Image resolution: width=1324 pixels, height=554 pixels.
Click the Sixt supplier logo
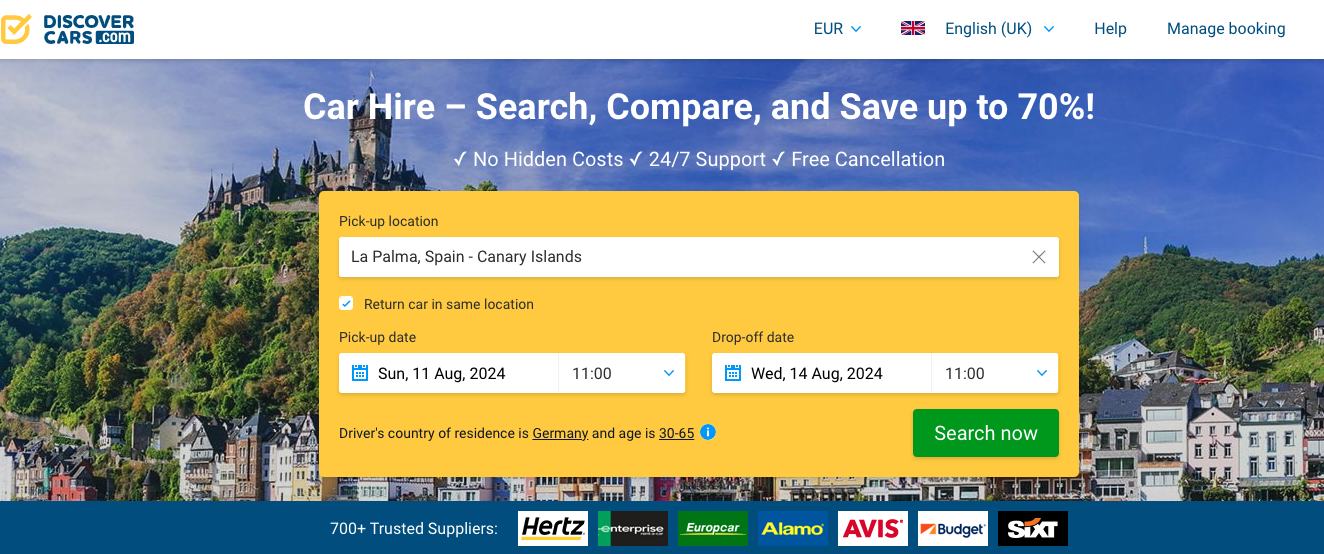point(1033,529)
